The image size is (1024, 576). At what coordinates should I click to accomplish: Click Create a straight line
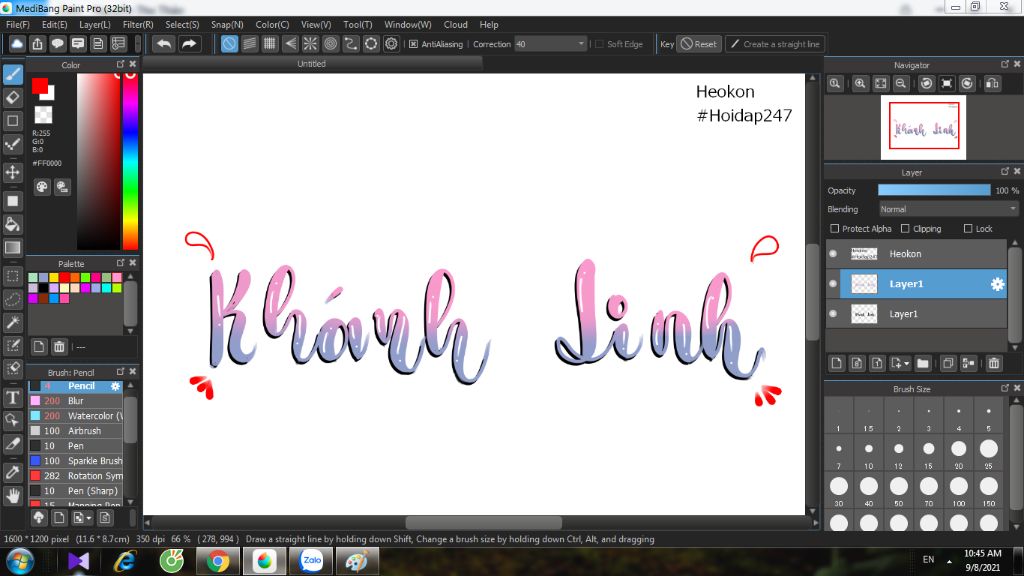pyautogui.click(x=775, y=44)
